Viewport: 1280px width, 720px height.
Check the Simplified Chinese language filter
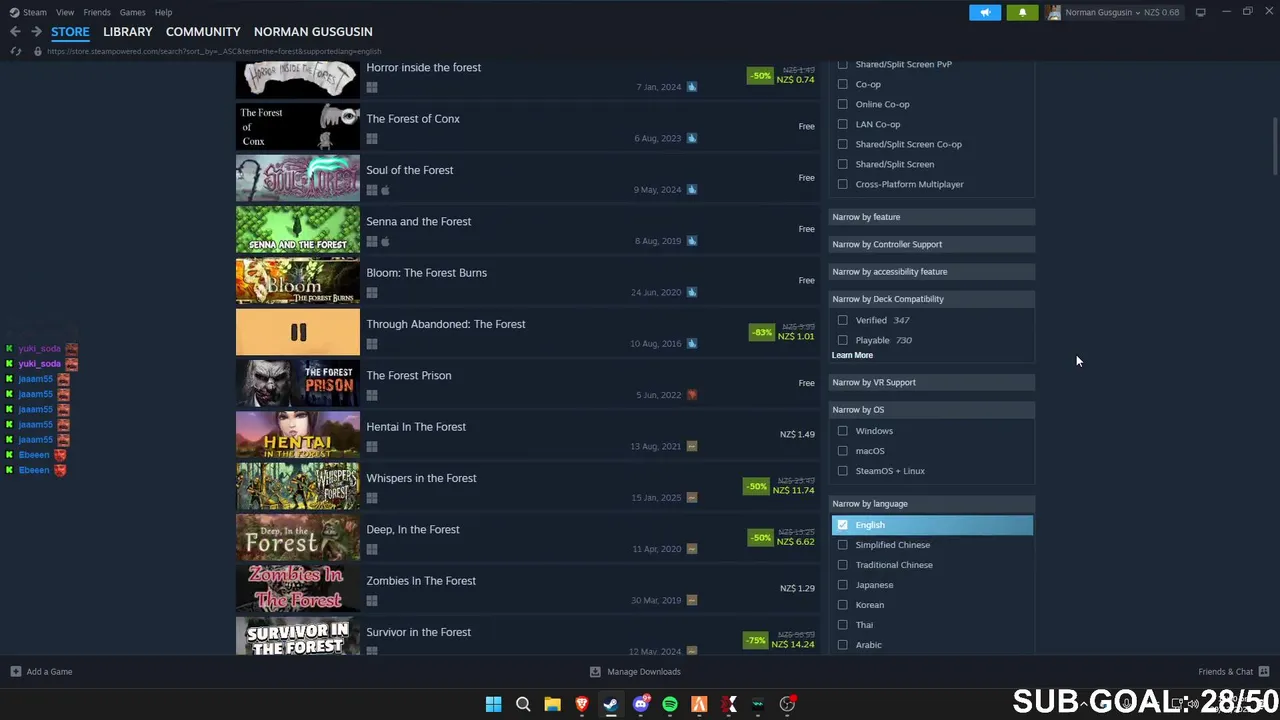pos(842,545)
